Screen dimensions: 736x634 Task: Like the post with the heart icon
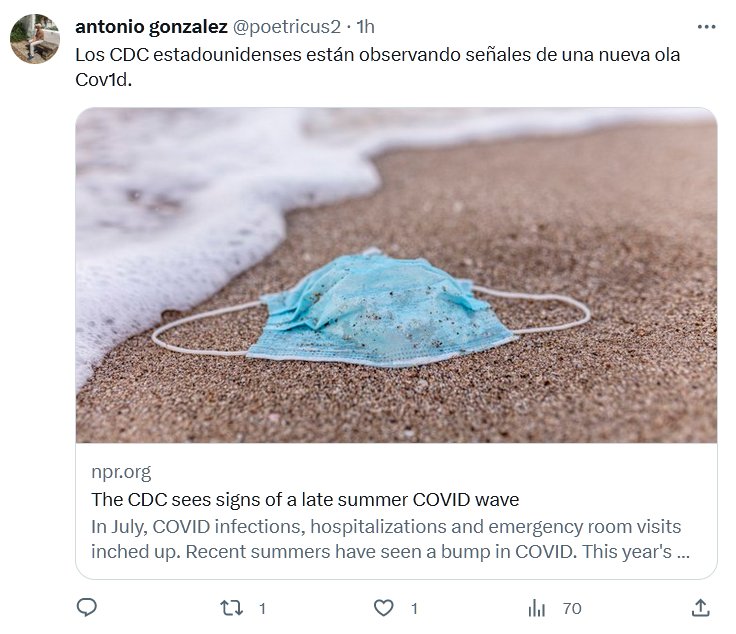click(x=383, y=608)
